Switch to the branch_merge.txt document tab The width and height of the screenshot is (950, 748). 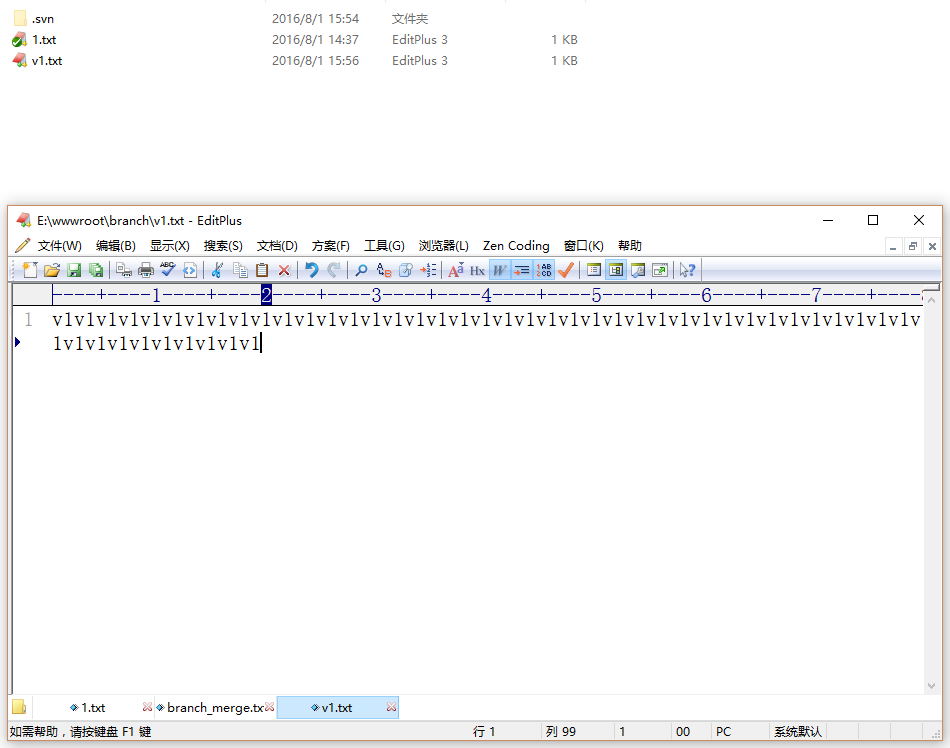214,708
